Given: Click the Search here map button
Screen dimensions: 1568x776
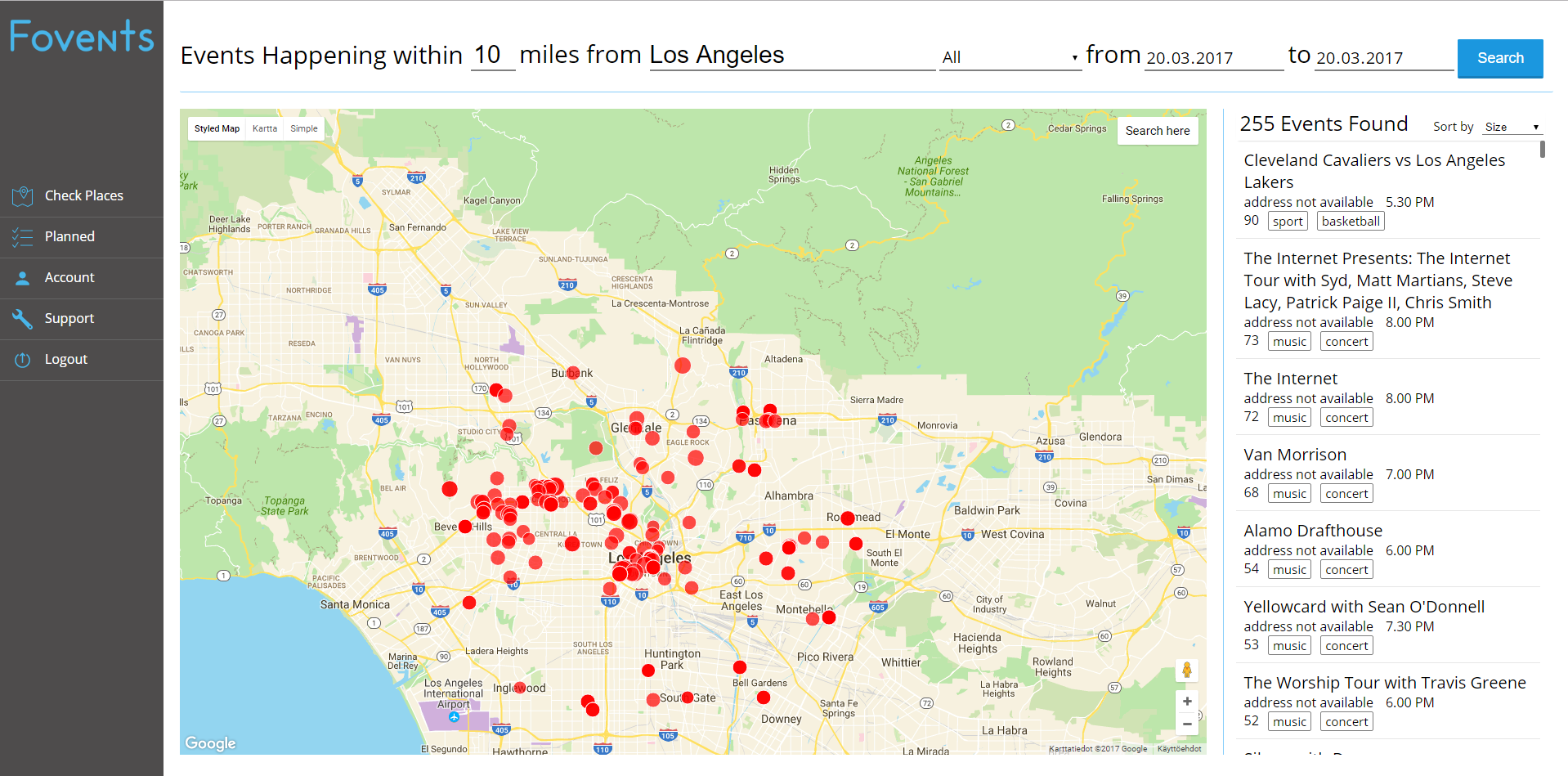Looking at the screenshot, I should (1158, 131).
